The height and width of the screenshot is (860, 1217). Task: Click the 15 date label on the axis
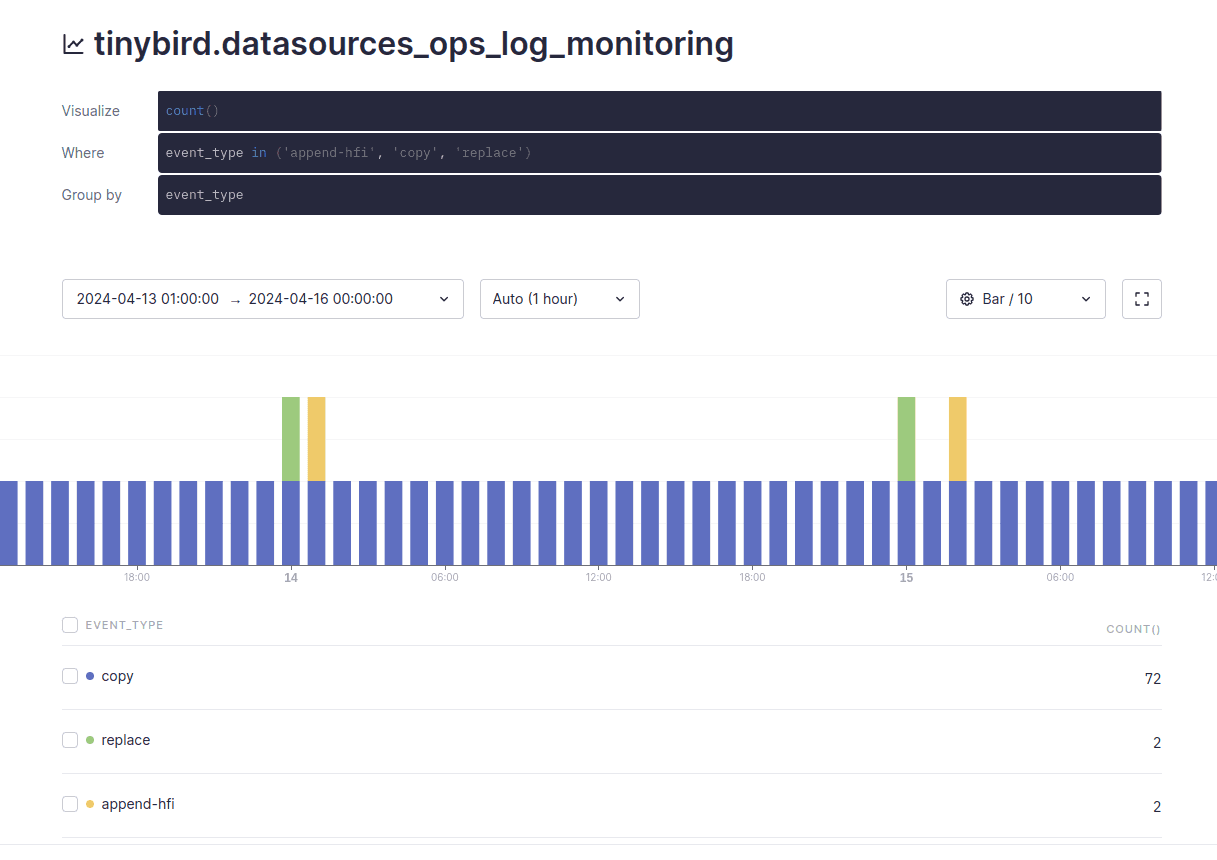coord(906,578)
